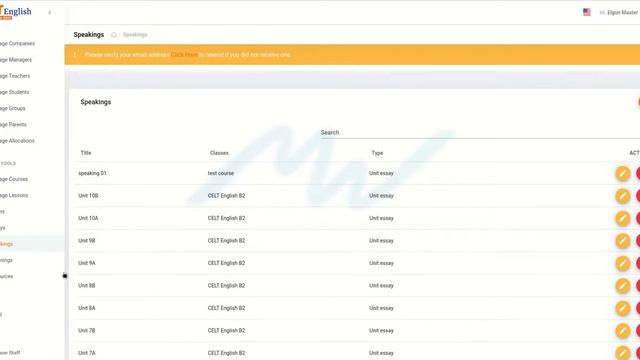Viewport: 640px width, 360px height.
Task: Open Manage Parents in sidebar
Action: (x=13, y=124)
